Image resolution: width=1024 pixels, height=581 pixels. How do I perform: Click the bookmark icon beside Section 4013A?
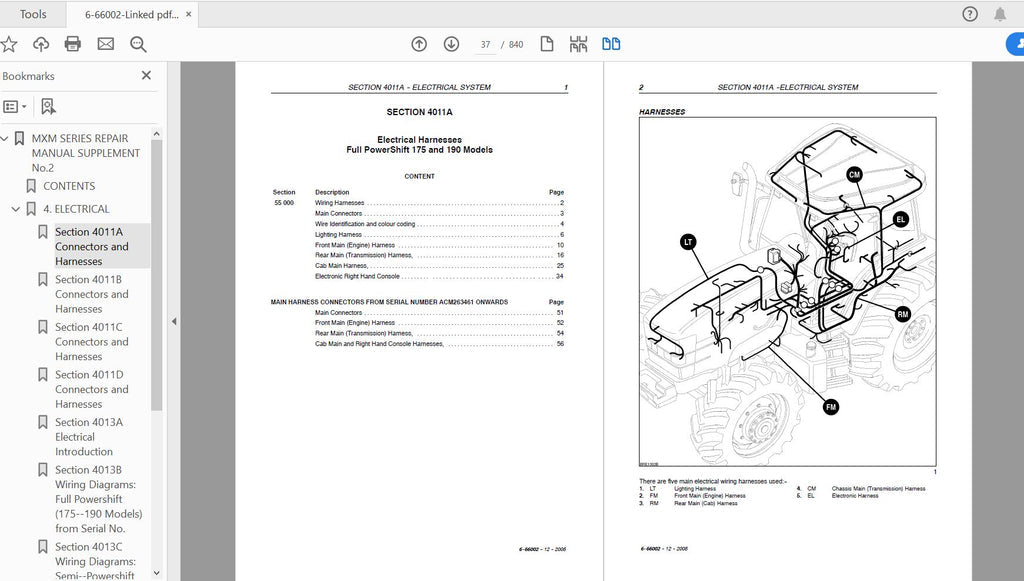click(x=42, y=422)
